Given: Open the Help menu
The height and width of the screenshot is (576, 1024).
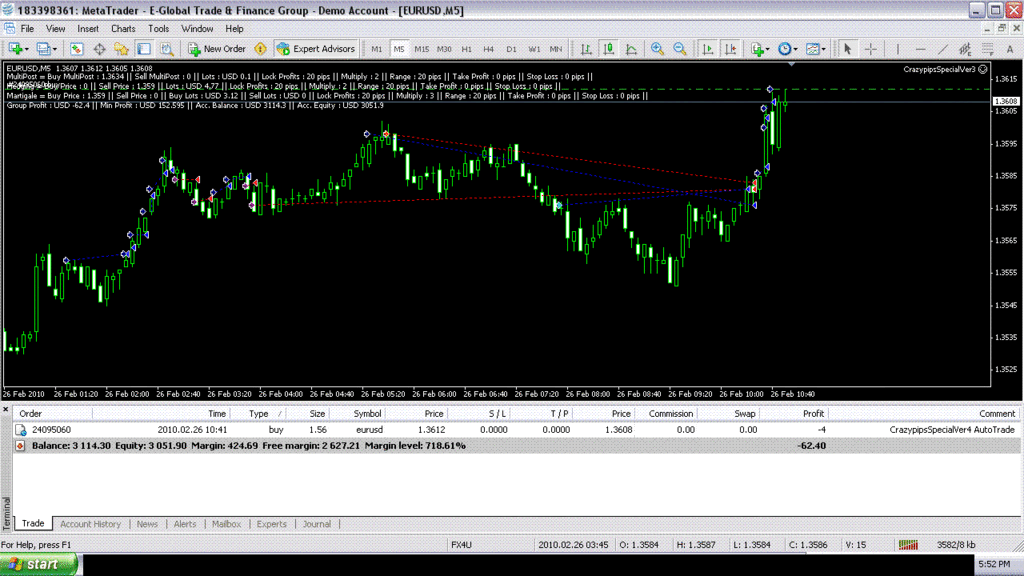Looking at the screenshot, I should 234,29.
